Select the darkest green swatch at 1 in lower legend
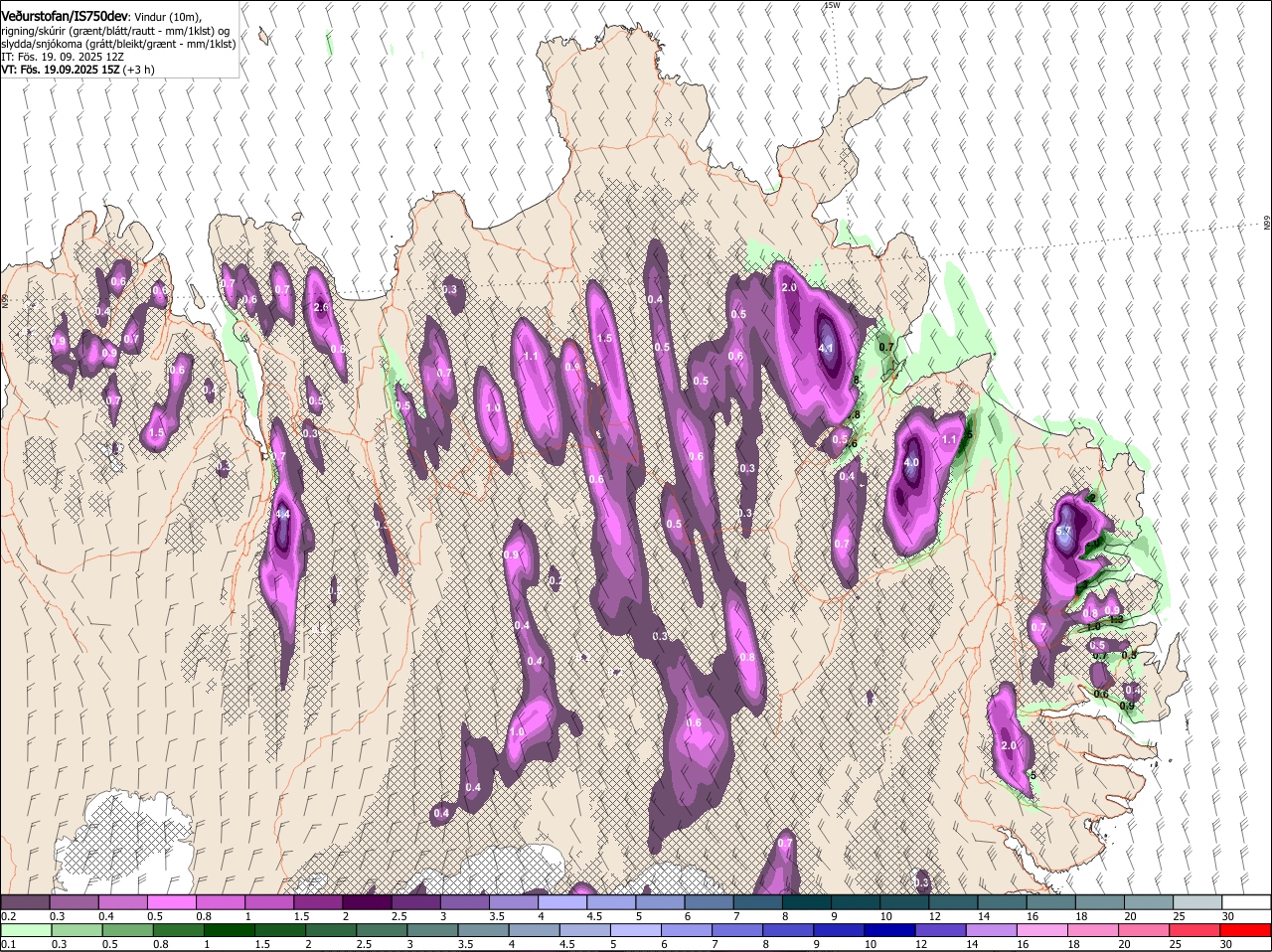1272x952 pixels. tap(229, 931)
